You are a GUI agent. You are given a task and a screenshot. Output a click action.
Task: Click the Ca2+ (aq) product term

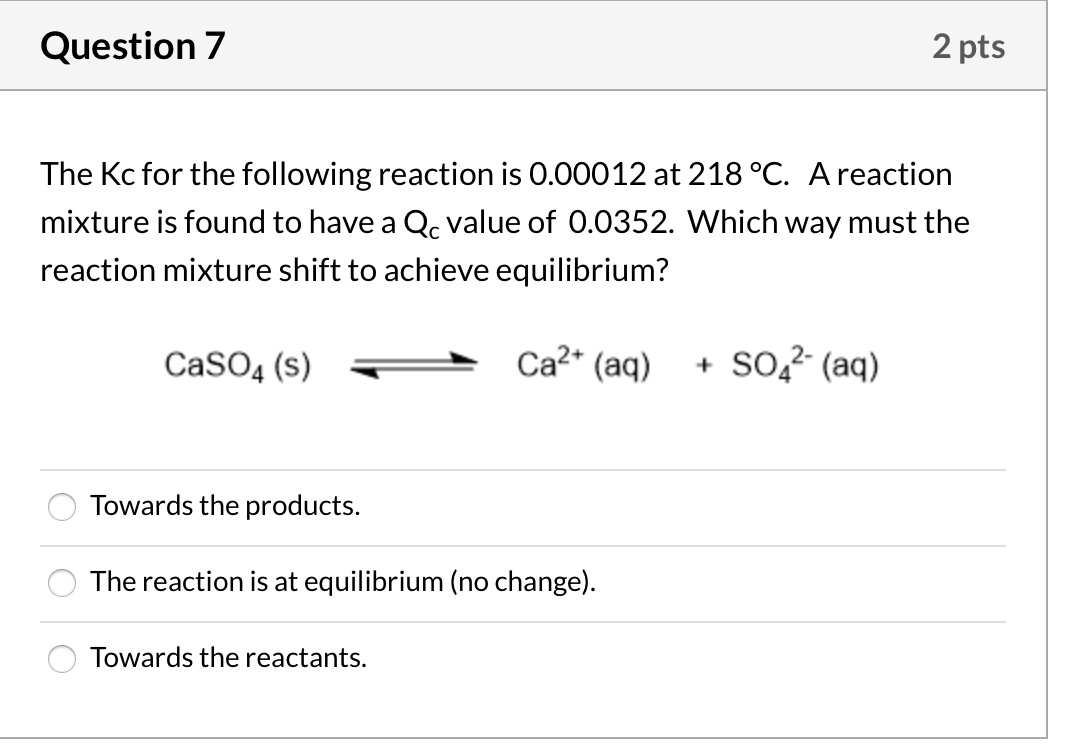click(x=582, y=363)
